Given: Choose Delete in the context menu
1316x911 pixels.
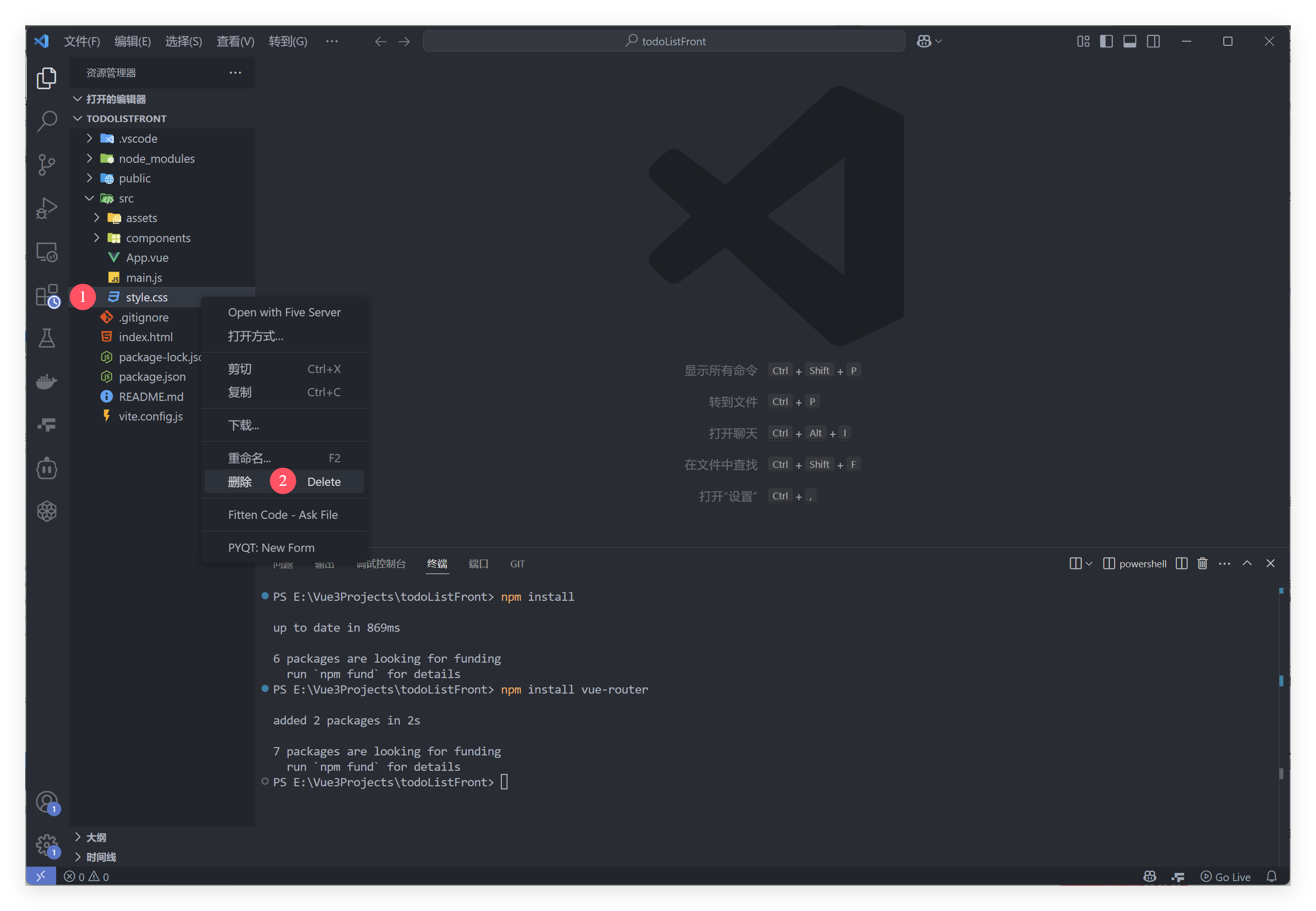Looking at the screenshot, I should coord(284,481).
